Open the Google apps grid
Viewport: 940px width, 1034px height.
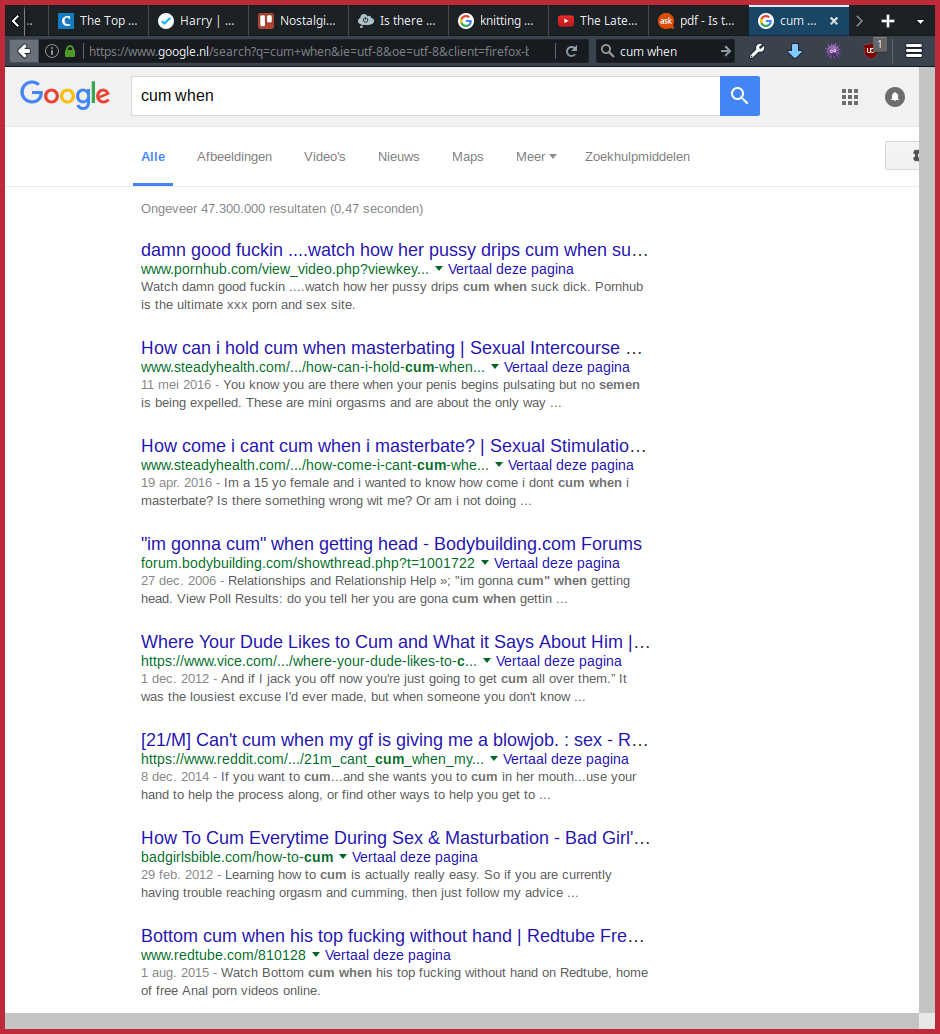pyautogui.click(x=850, y=97)
